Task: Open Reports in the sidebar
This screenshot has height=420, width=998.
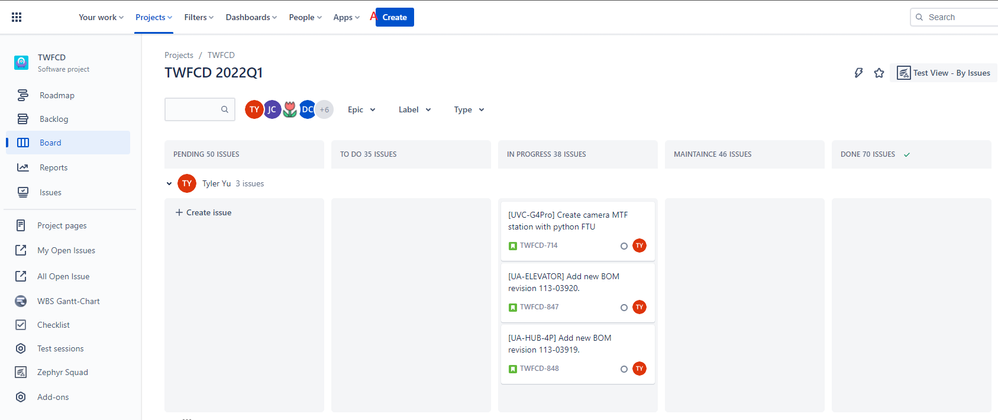Action: pos(53,168)
